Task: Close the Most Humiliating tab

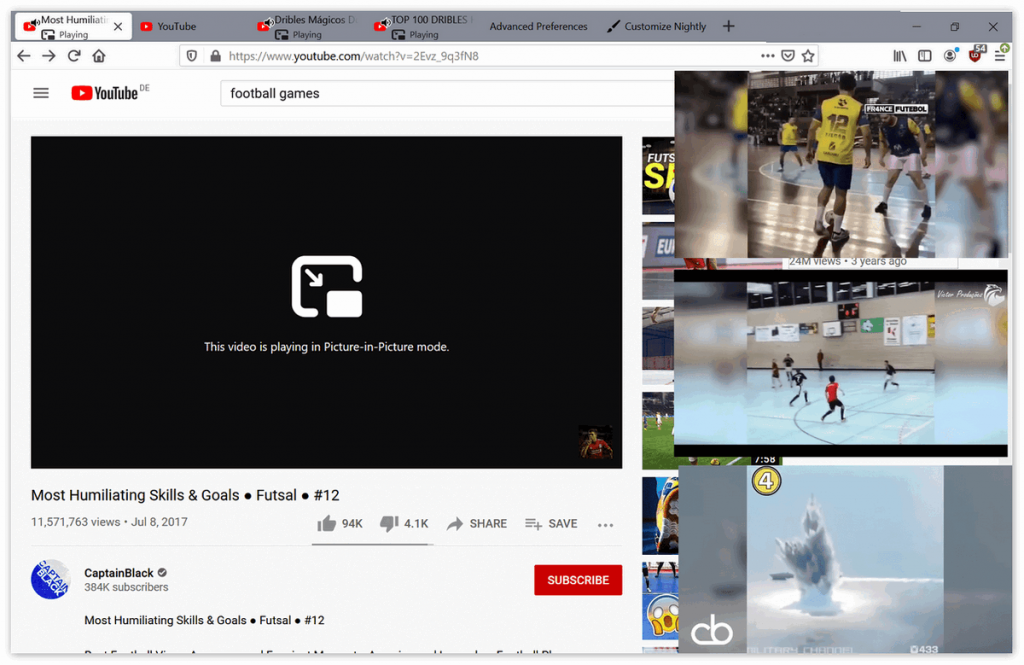Action: point(118,27)
